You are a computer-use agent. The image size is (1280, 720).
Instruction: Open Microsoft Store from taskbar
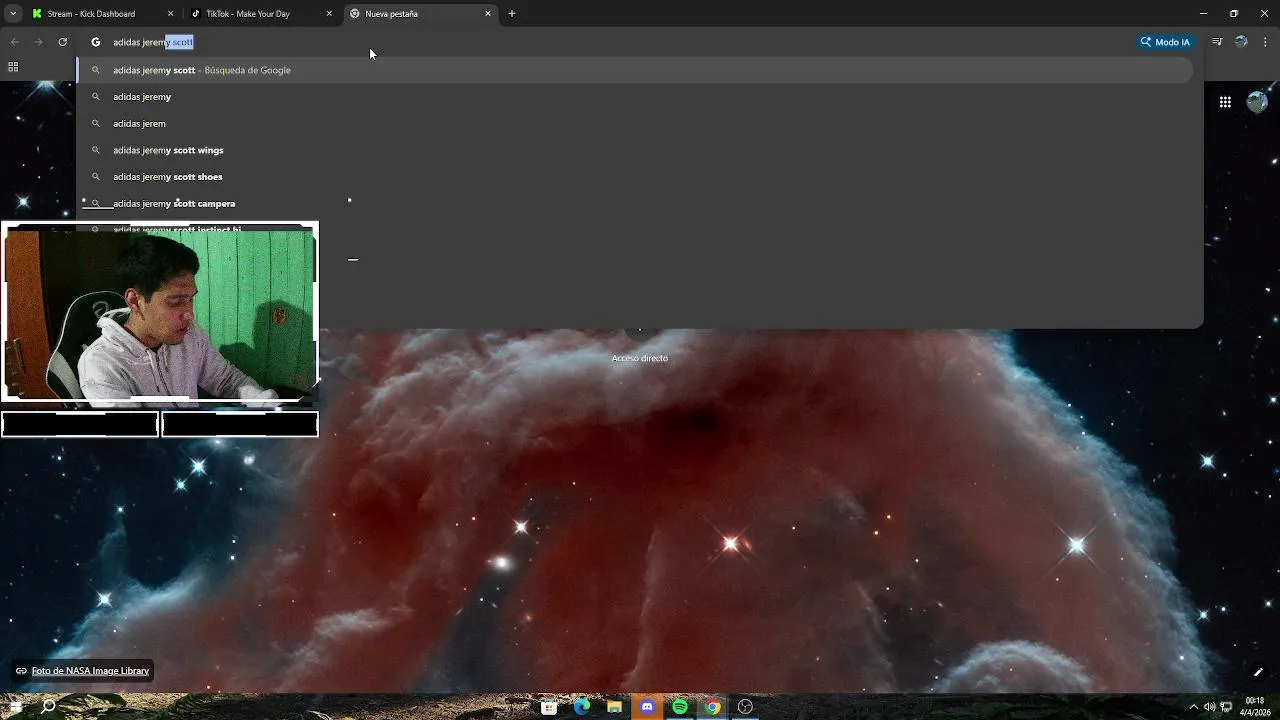[x=549, y=707]
